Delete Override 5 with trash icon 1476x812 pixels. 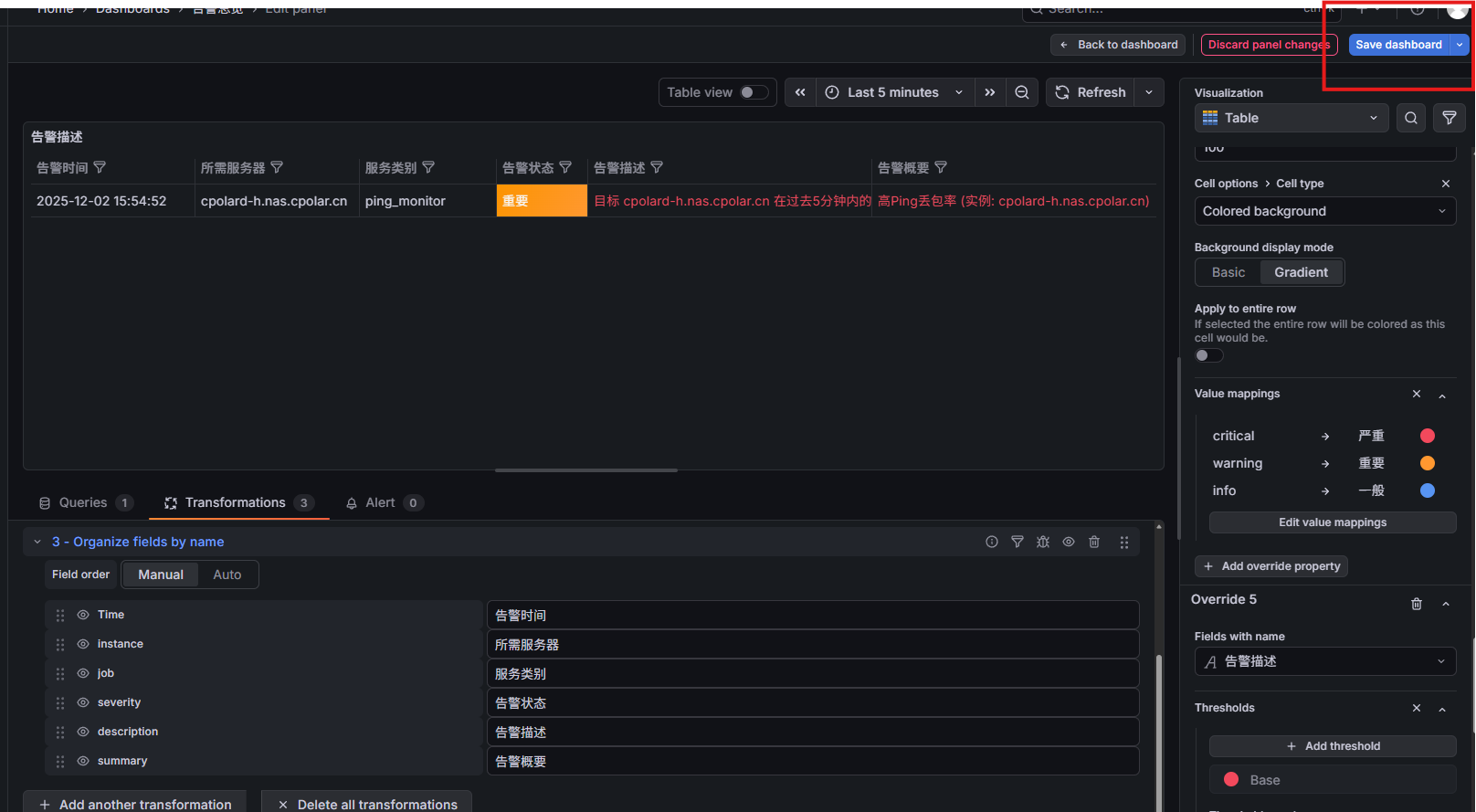tap(1417, 604)
